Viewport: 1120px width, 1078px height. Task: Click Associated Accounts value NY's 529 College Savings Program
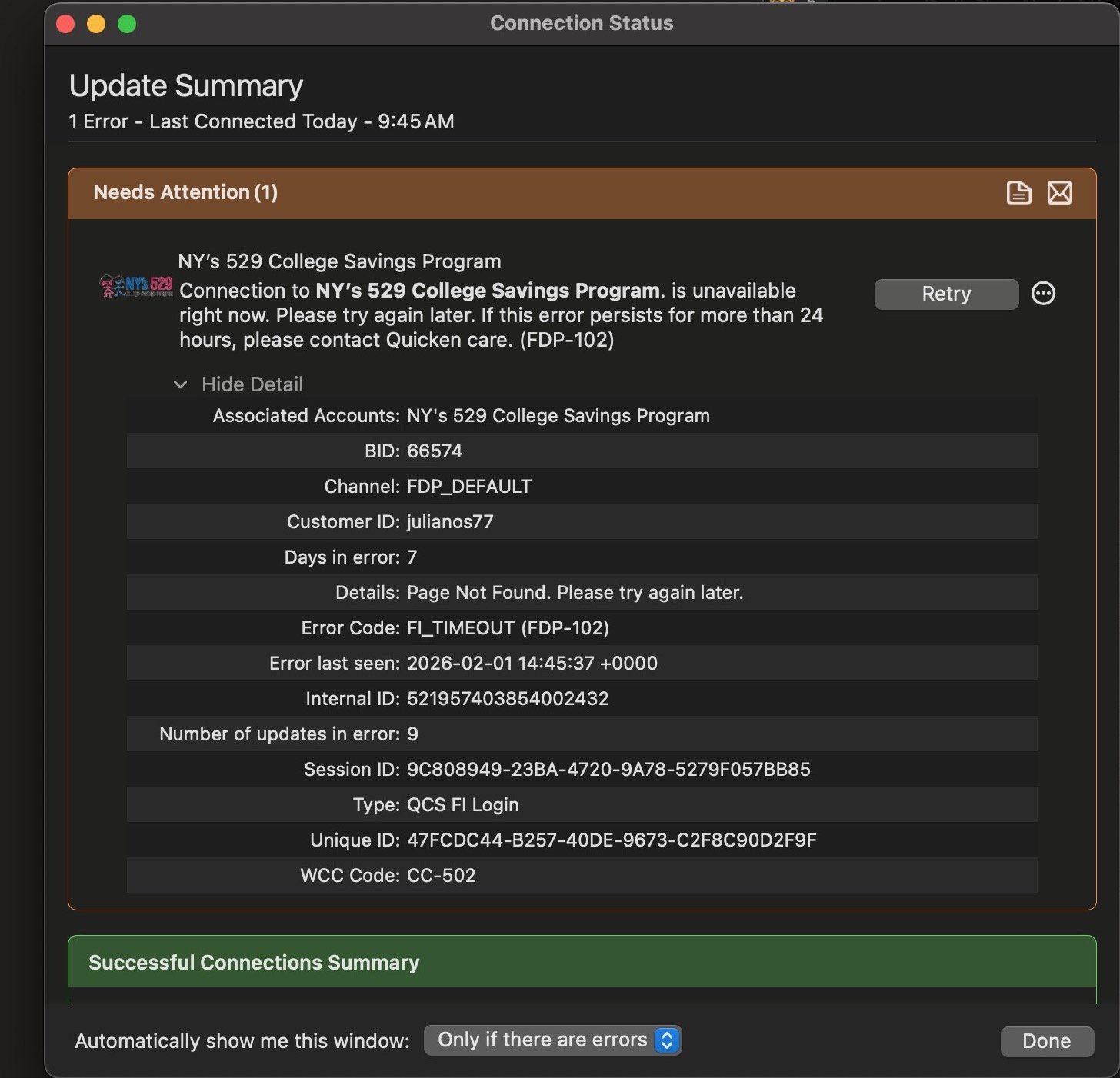[558, 416]
